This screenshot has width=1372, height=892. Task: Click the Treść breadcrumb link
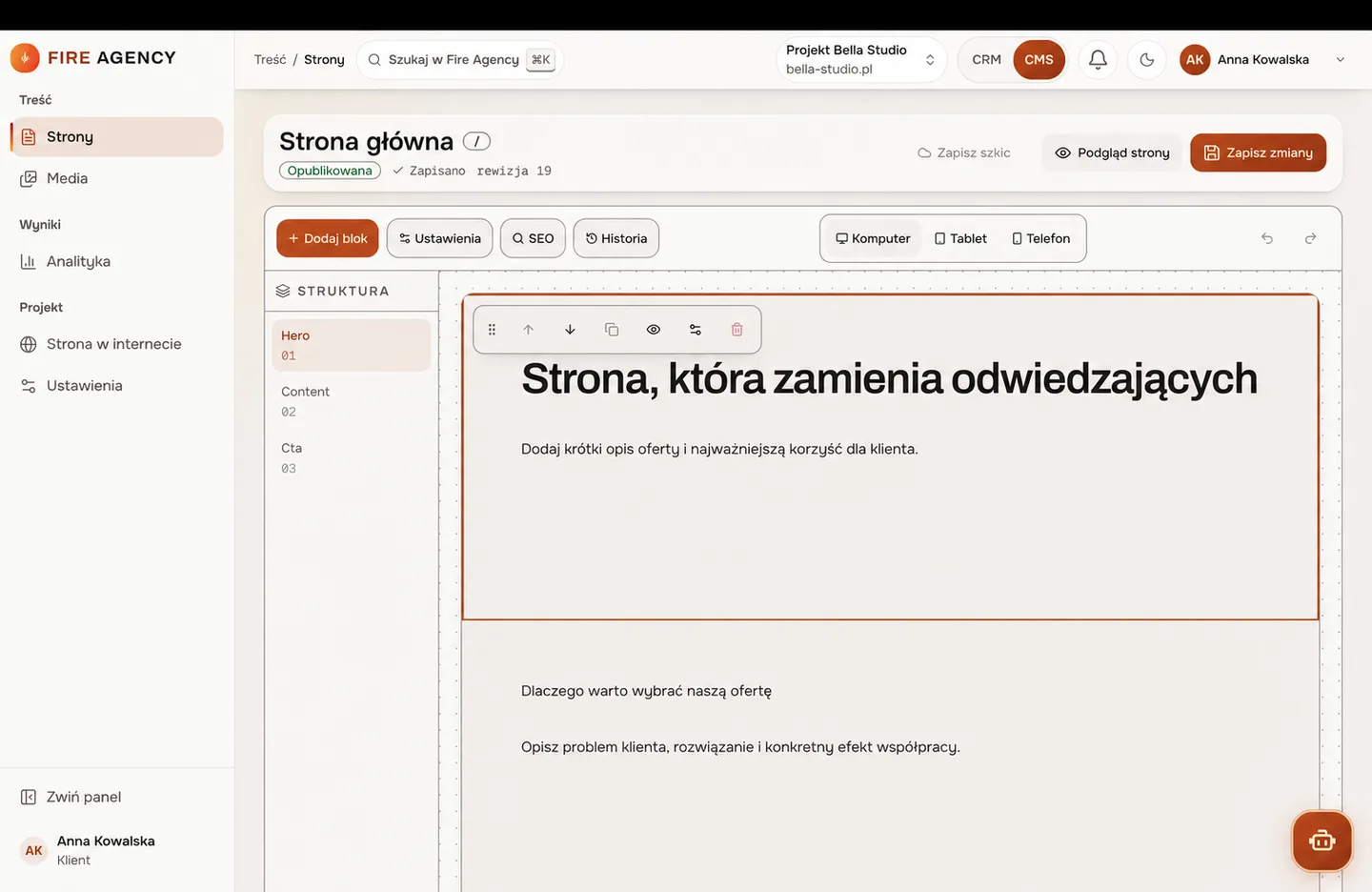270,59
